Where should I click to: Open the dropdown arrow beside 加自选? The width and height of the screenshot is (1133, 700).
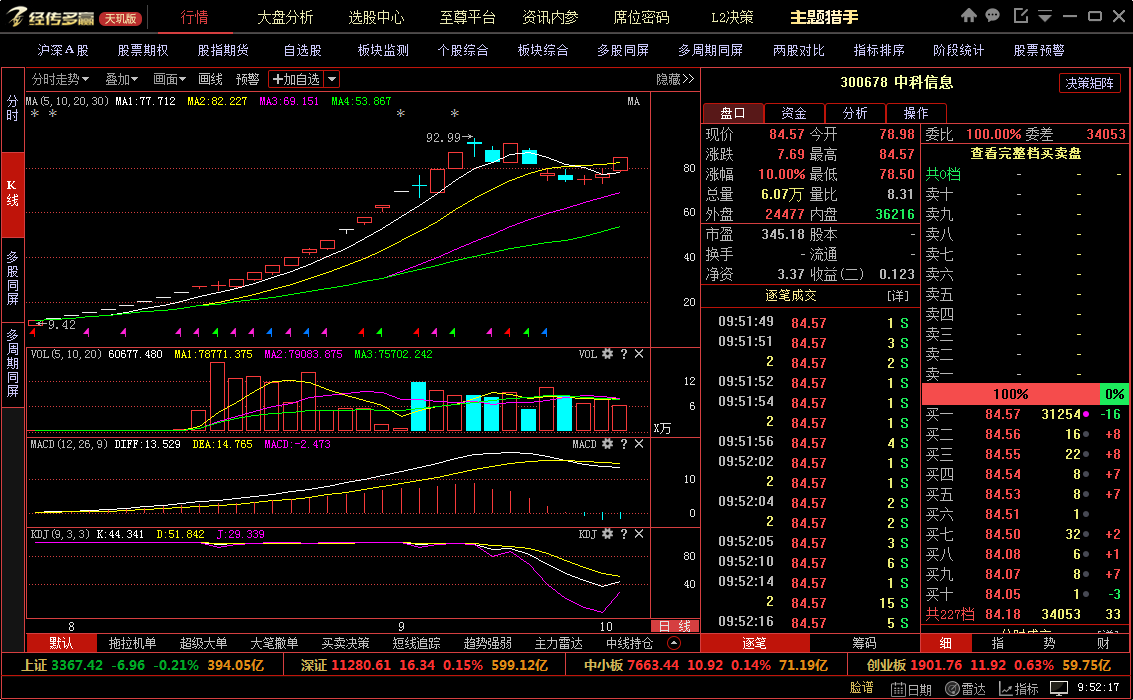pos(331,79)
